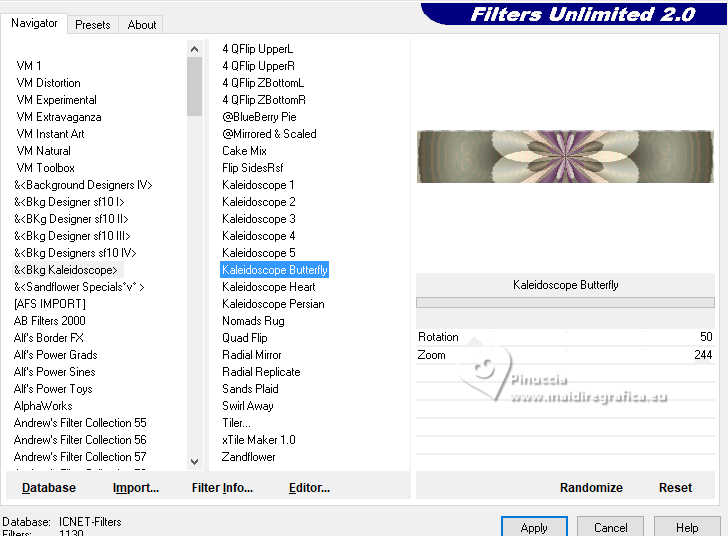
Task: Select &<Bkg Designer sf10 I> category
Action: (x=69, y=202)
